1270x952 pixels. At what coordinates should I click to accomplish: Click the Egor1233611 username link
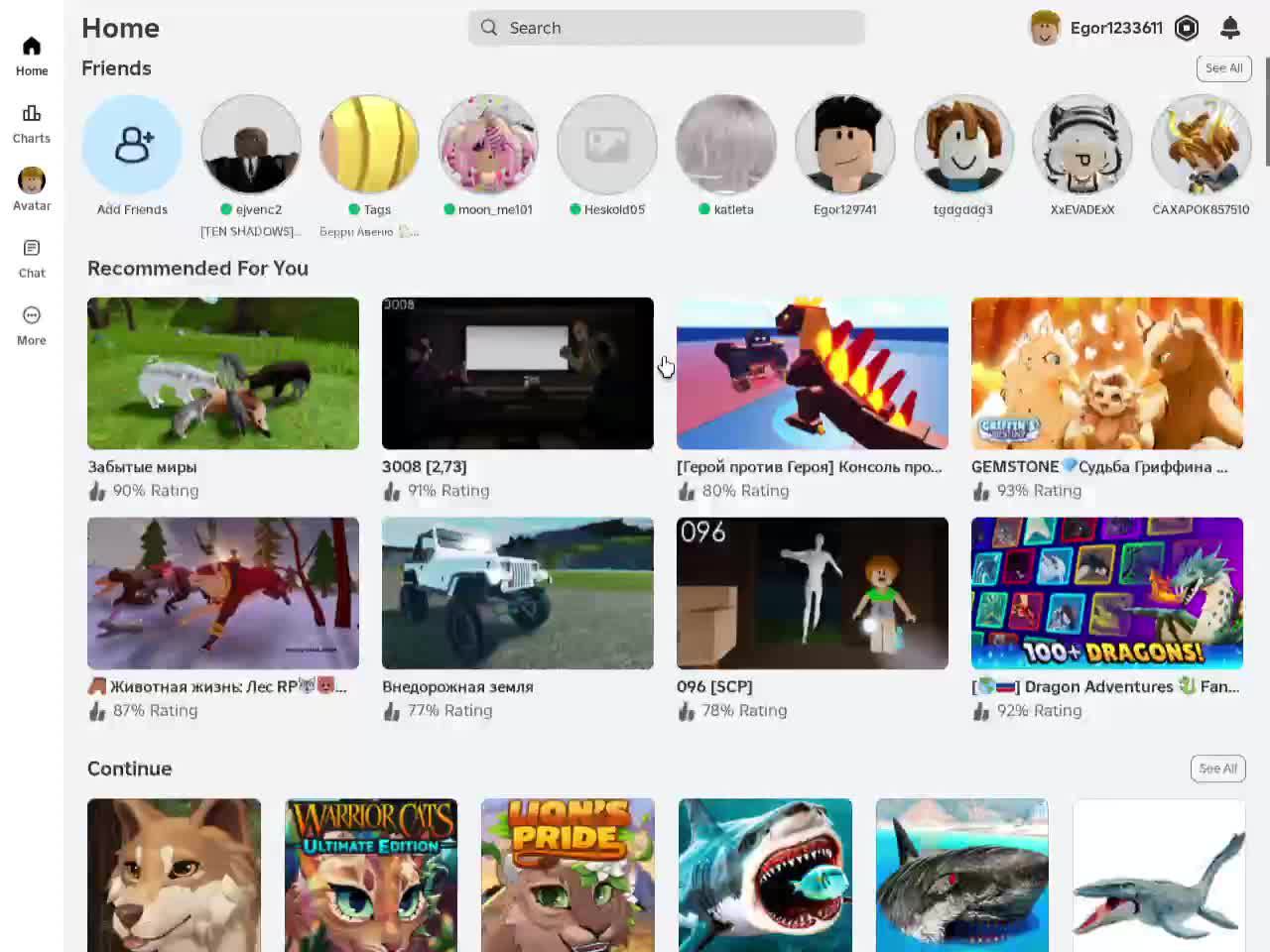1116,28
